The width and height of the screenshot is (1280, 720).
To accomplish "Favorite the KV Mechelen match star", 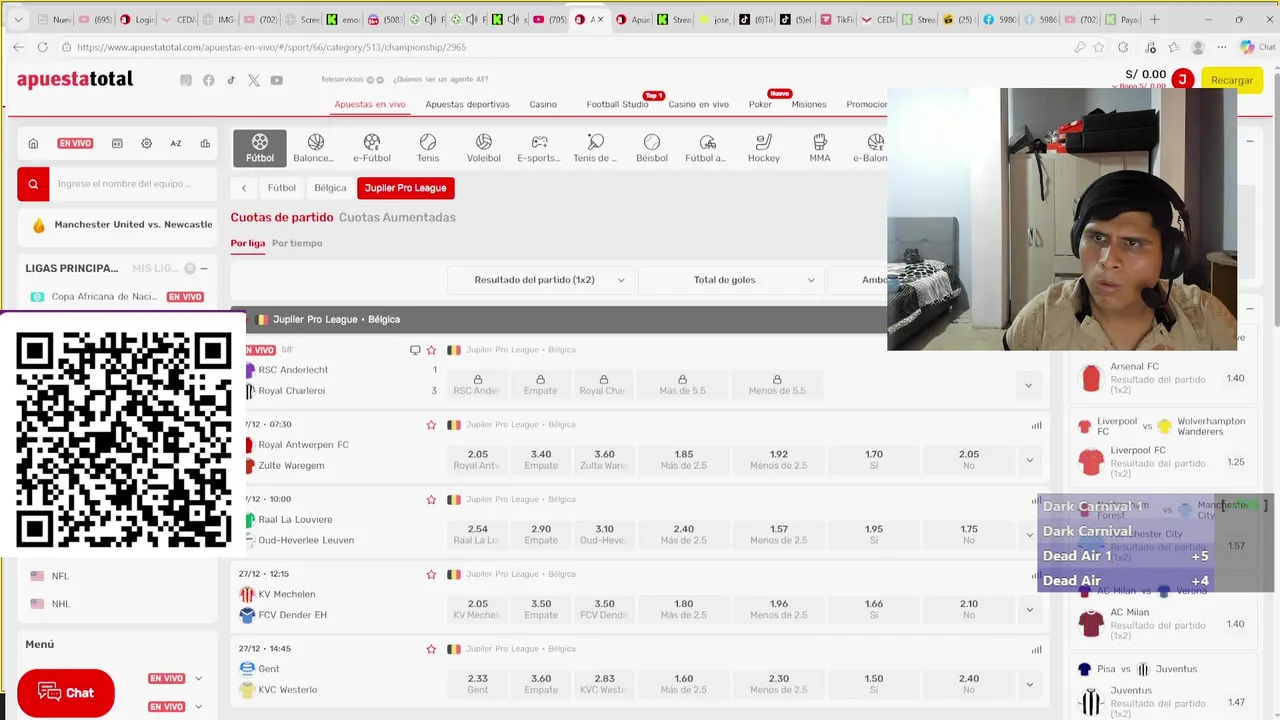I will (x=431, y=574).
